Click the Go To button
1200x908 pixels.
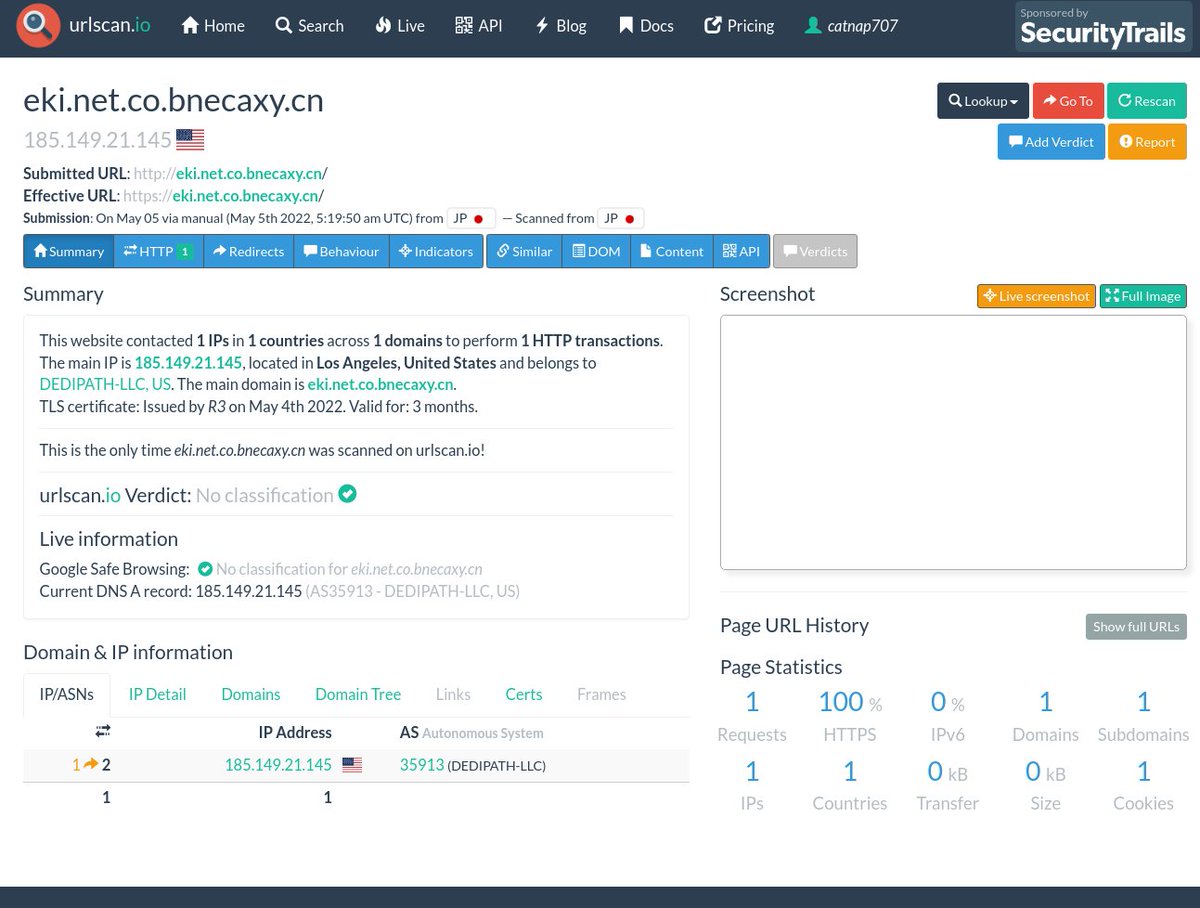[1068, 101]
